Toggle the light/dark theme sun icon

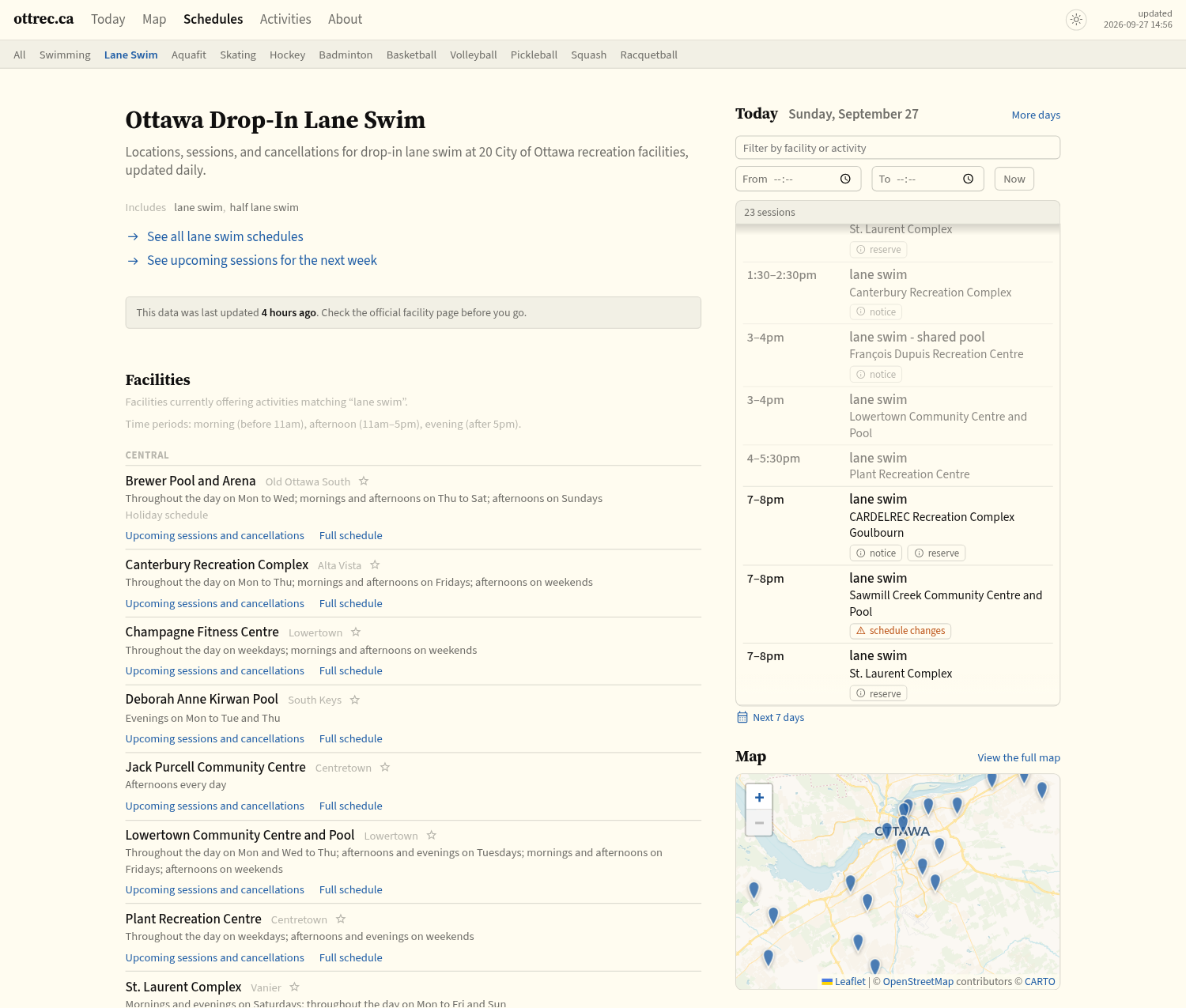pyautogui.click(x=1076, y=20)
